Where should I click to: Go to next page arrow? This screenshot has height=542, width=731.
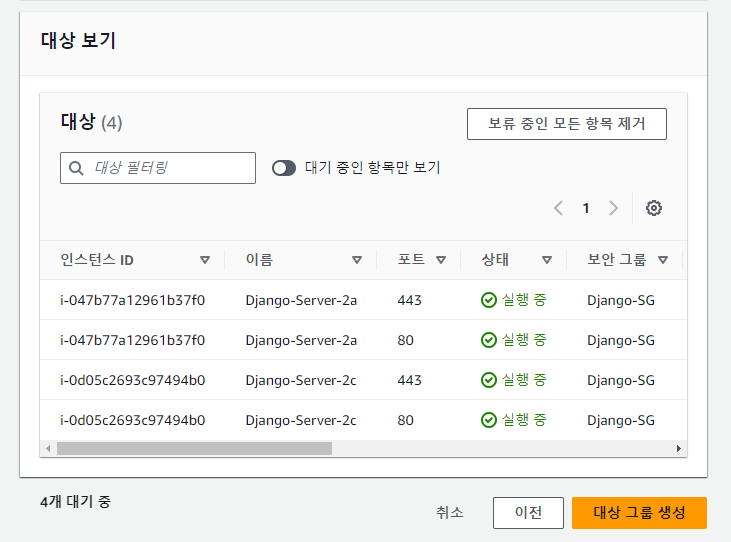tap(614, 208)
